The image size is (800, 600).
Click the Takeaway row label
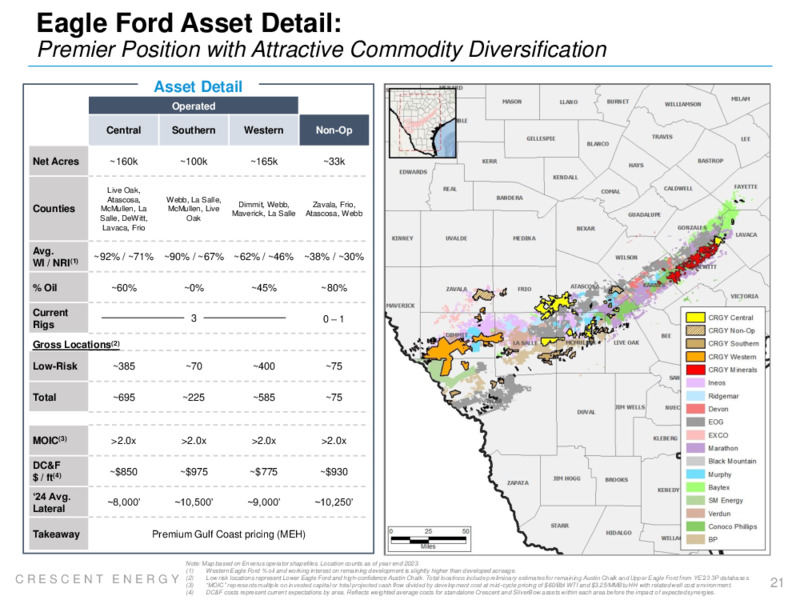point(58,534)
